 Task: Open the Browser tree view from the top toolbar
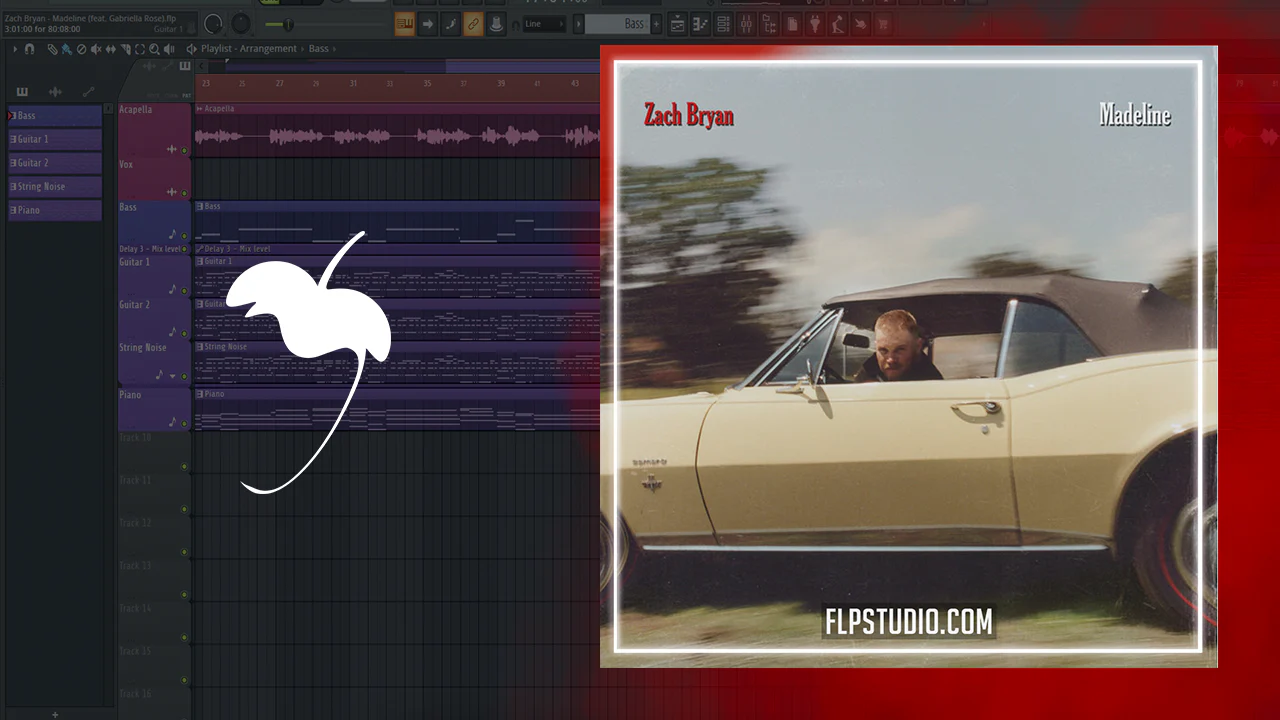[768, 24]
